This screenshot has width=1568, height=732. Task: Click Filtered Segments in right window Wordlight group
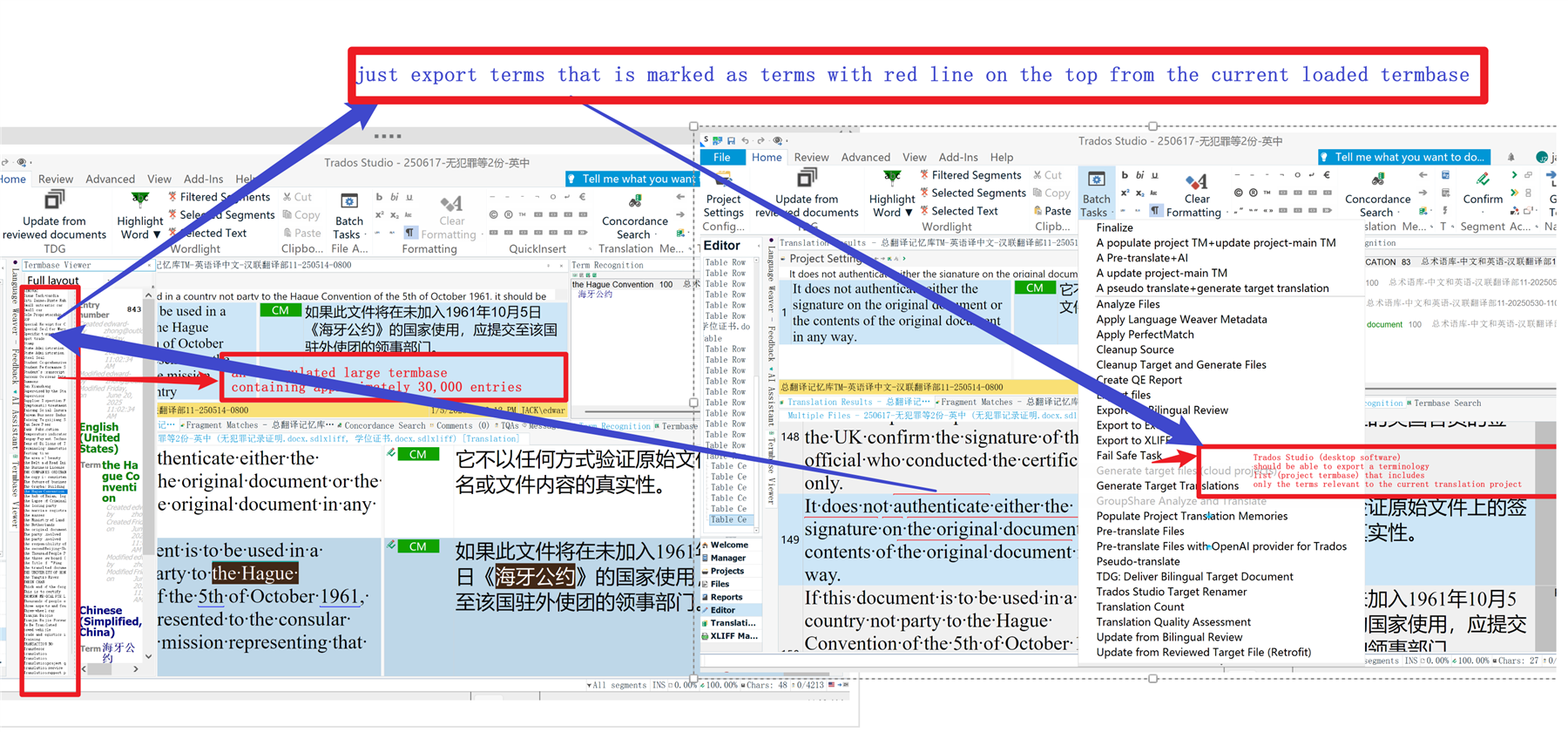pos(972,175)
